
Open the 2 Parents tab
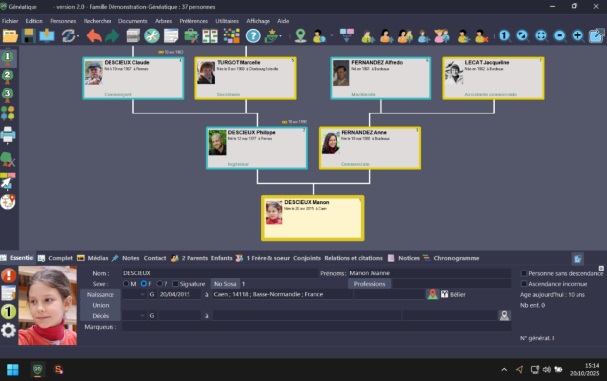pyautogui.click(x=190, y=258)
